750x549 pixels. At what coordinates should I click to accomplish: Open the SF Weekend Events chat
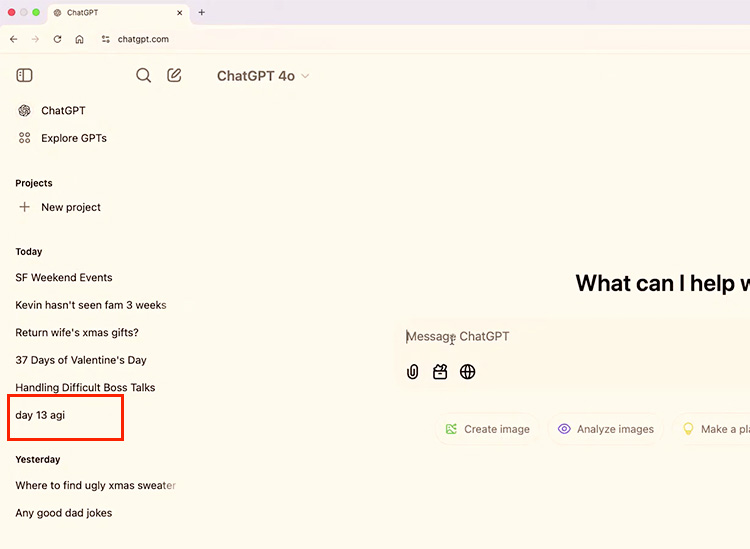[x=64, y=277]
